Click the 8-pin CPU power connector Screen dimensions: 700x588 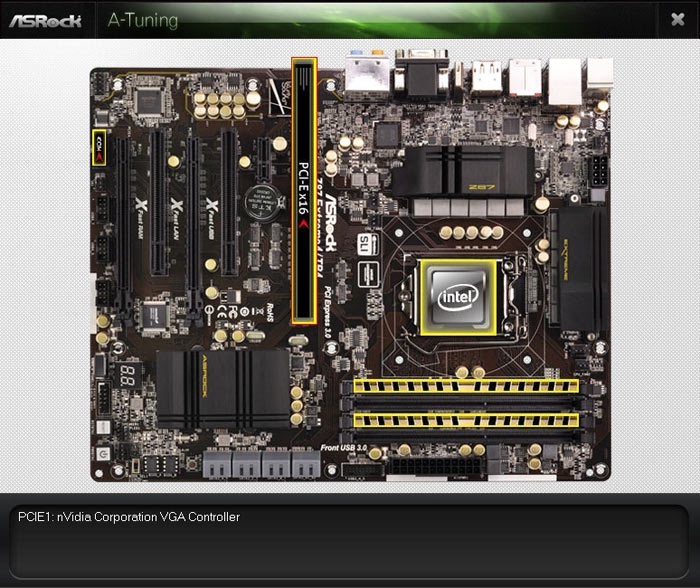599,170
